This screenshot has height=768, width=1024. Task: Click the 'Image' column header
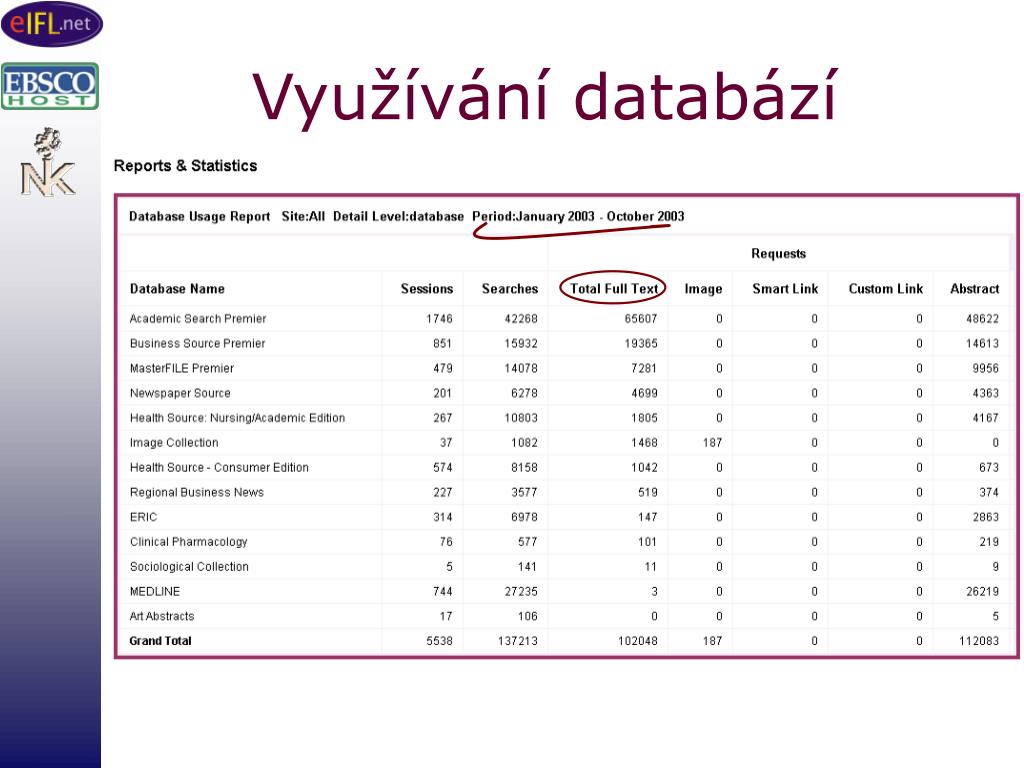coord(703,289)
